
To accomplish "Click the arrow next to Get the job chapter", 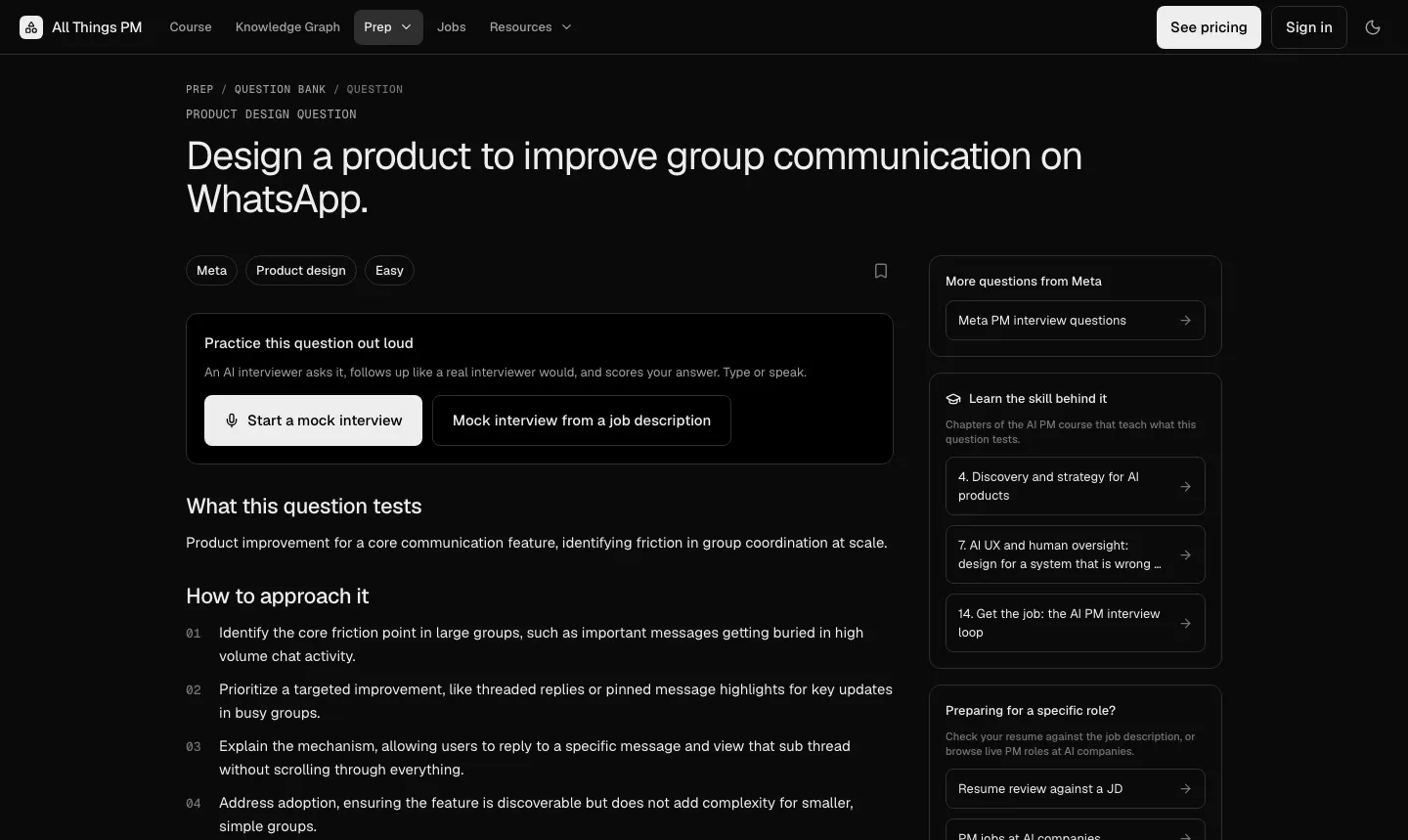I will click(x=1185, y=623).
